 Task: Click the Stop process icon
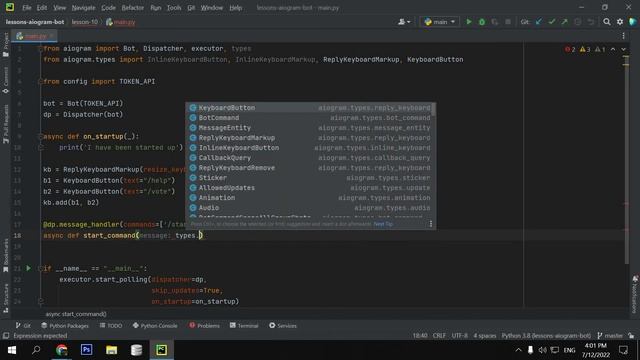click(x=508, y=22)
